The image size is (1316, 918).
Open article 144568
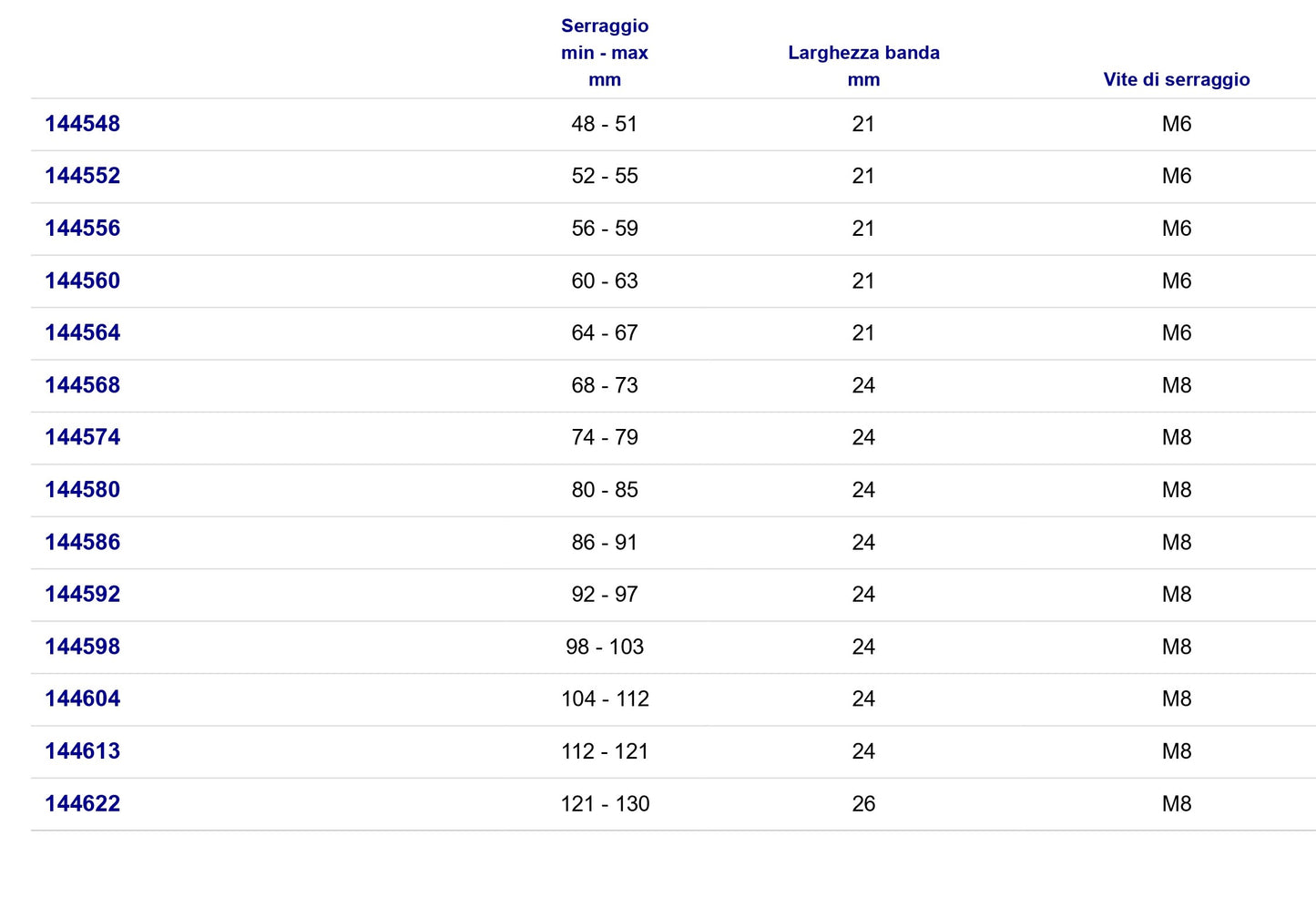coord(82,385)
